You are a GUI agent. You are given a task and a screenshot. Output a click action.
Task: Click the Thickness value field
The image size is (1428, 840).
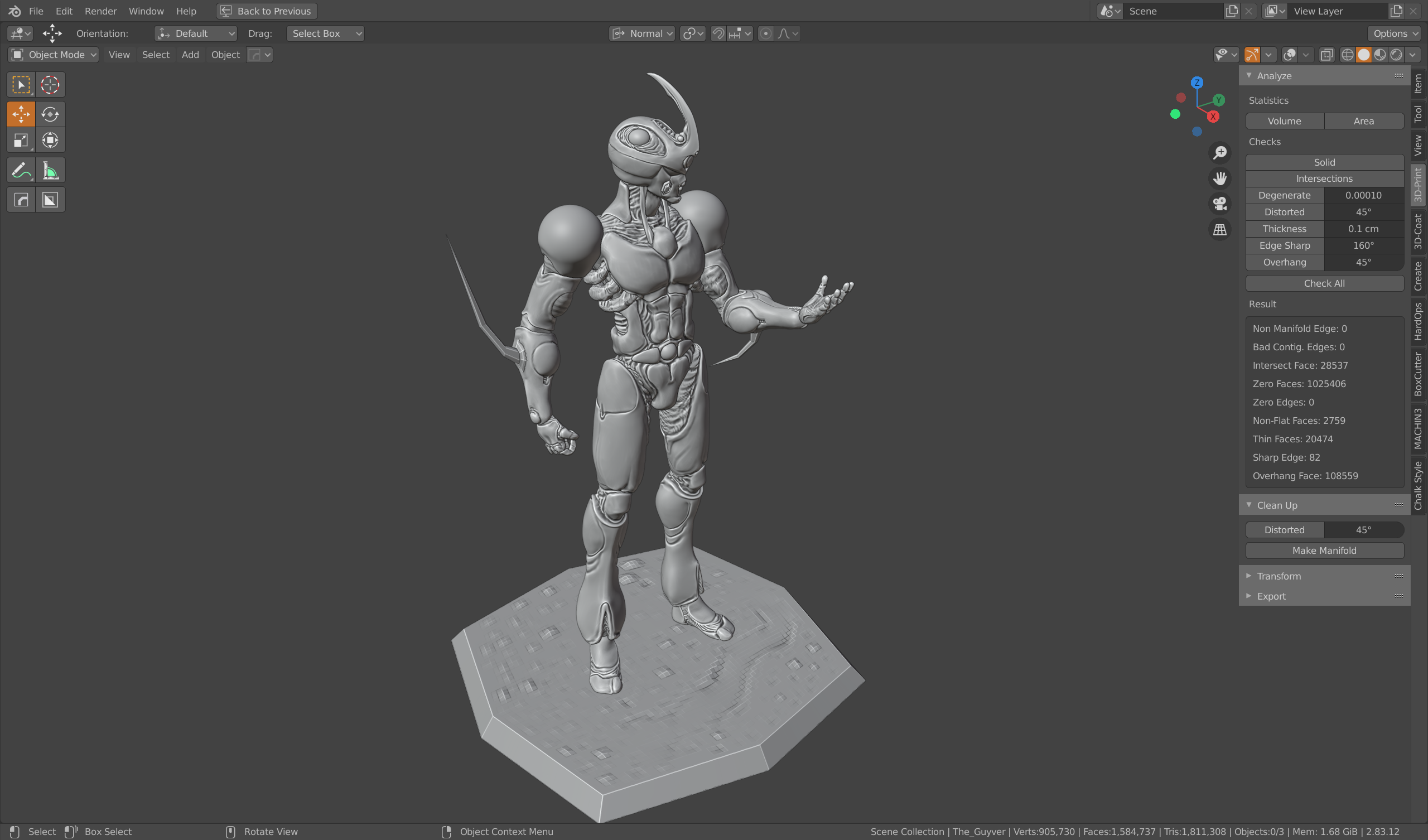1363,229
